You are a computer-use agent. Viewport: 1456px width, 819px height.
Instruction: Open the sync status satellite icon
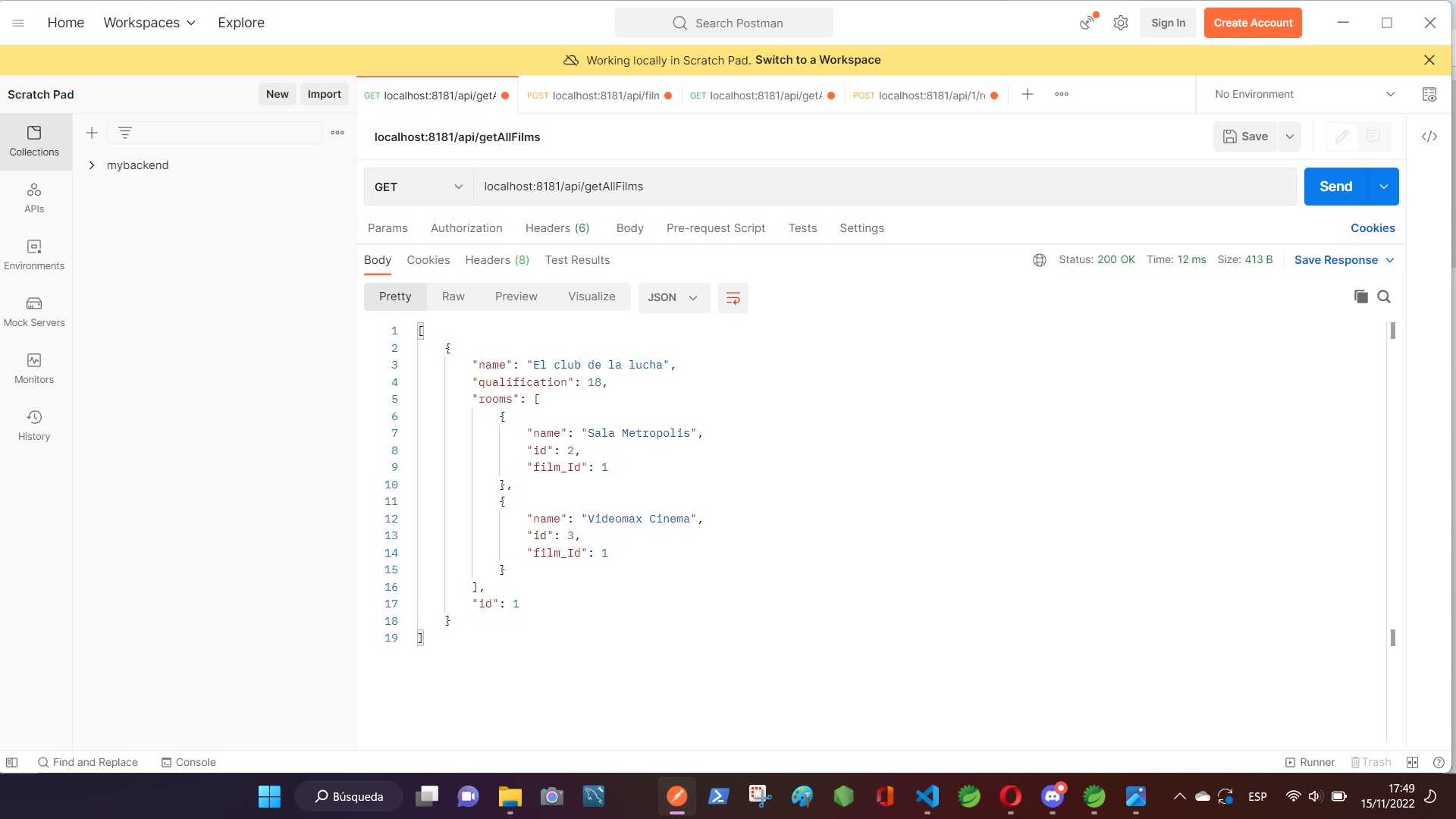pyautogui.click(x=1088, y=22)
